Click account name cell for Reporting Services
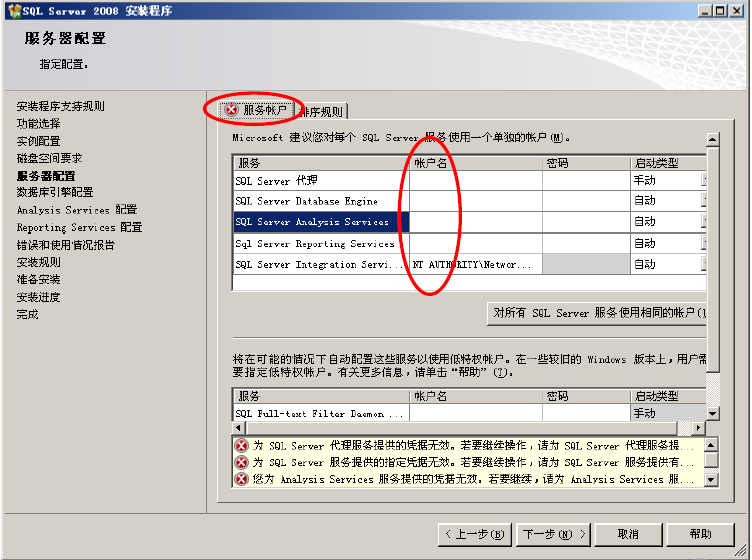The height and width of the screenshot is (560, 752). [x=476, y=243]
